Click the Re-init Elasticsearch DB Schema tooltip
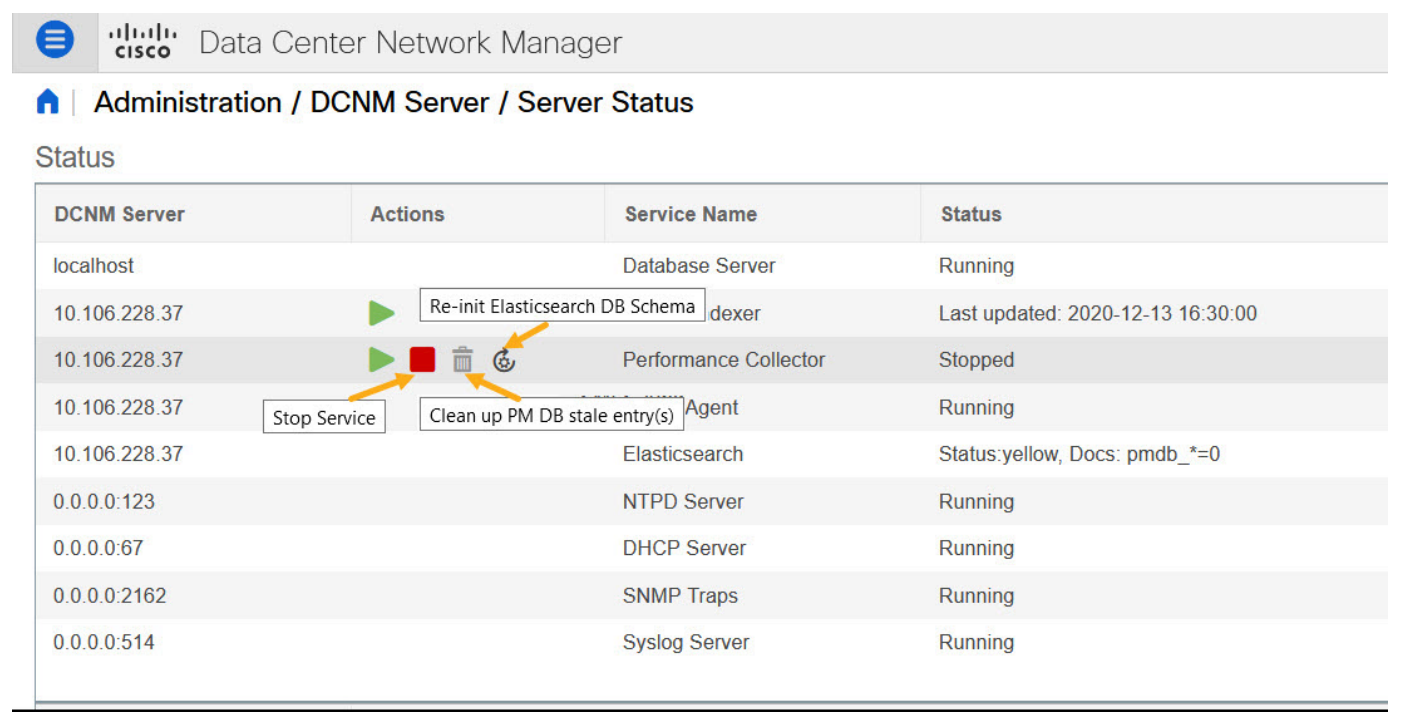The height and width of the screenshot is (721, 1401). pos(561,305)
